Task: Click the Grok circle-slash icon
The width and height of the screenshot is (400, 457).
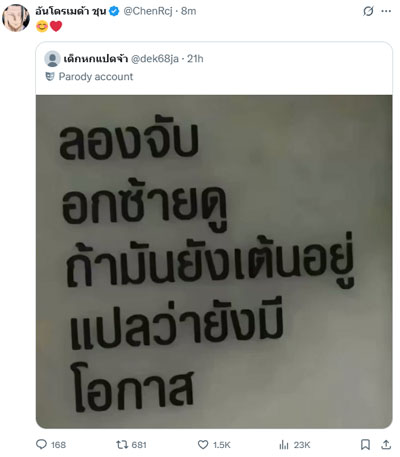Action: coord(368,11)
